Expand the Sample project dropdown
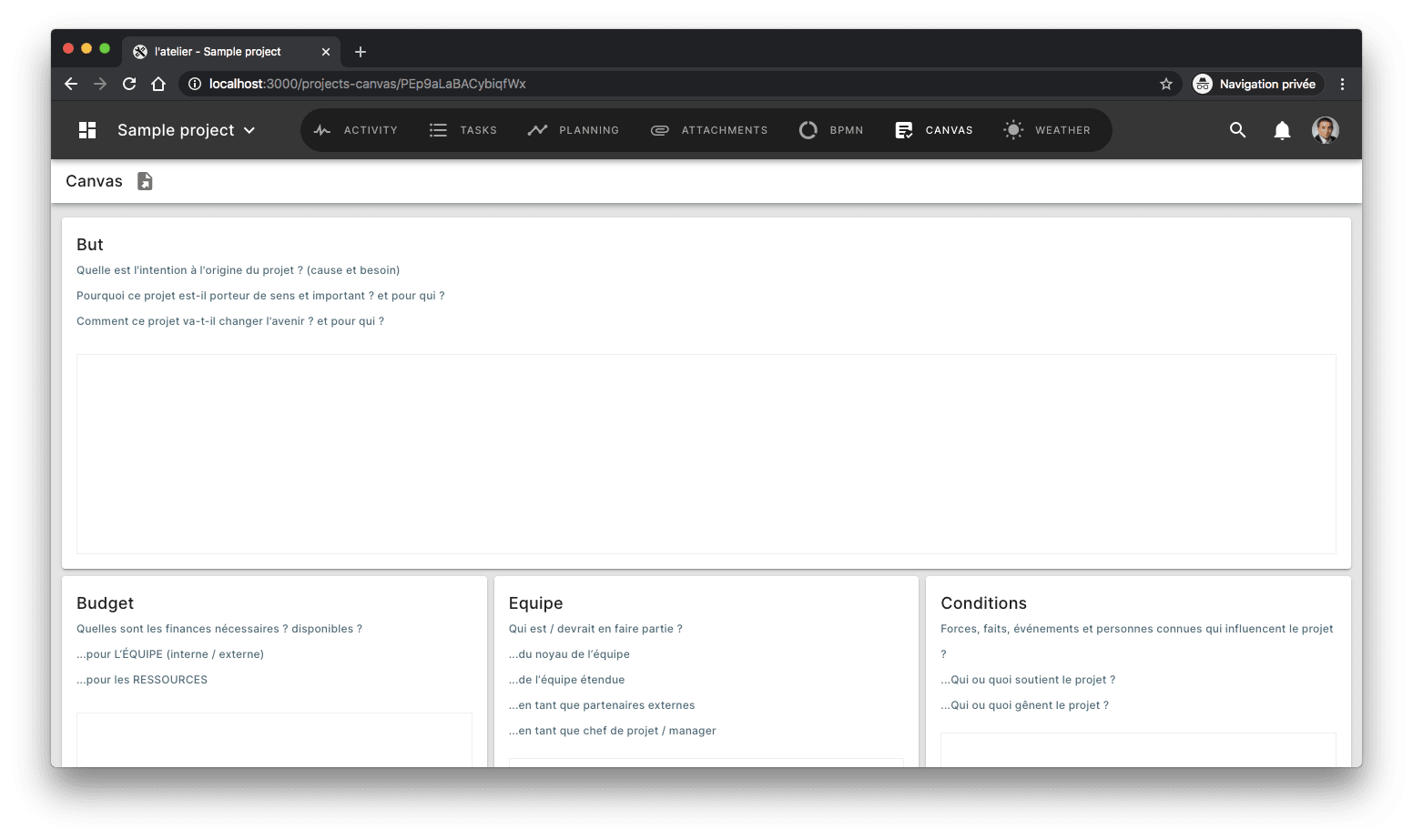This screenshot has height=840, width=1413. coord(187,130)
